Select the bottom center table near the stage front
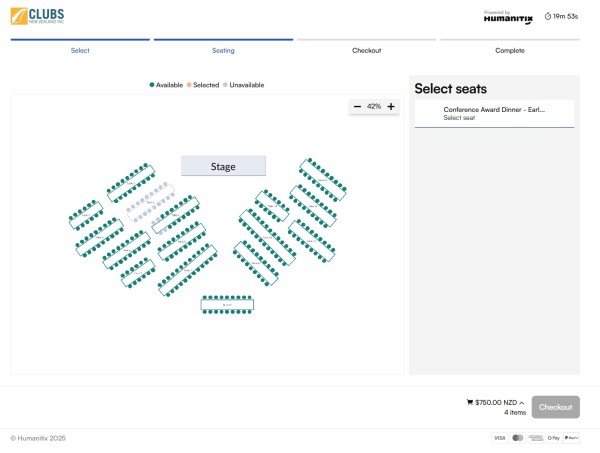 (227, 304)
